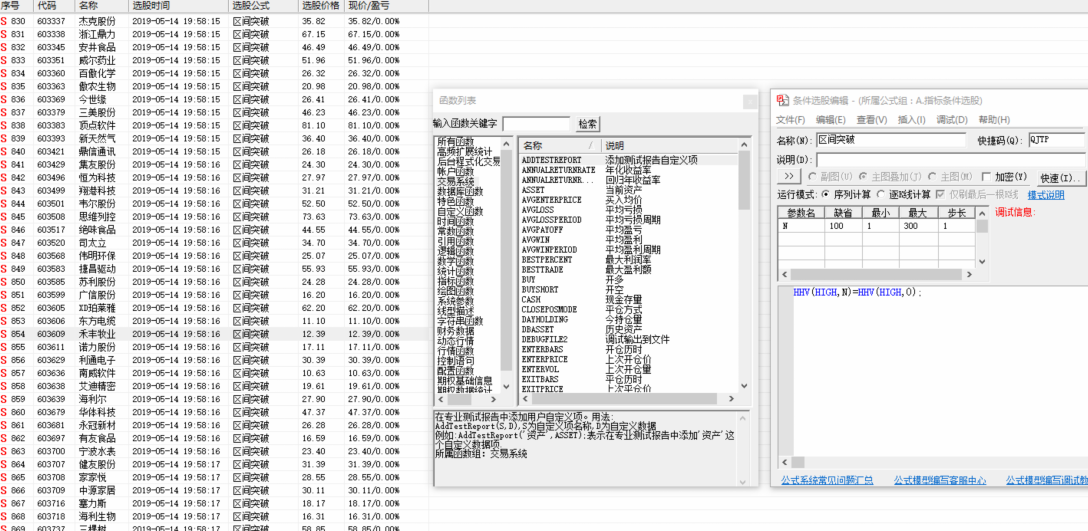Enable the 加密(Y) checkbox
Screen dimensions: 1088x531
[1005, 176]
